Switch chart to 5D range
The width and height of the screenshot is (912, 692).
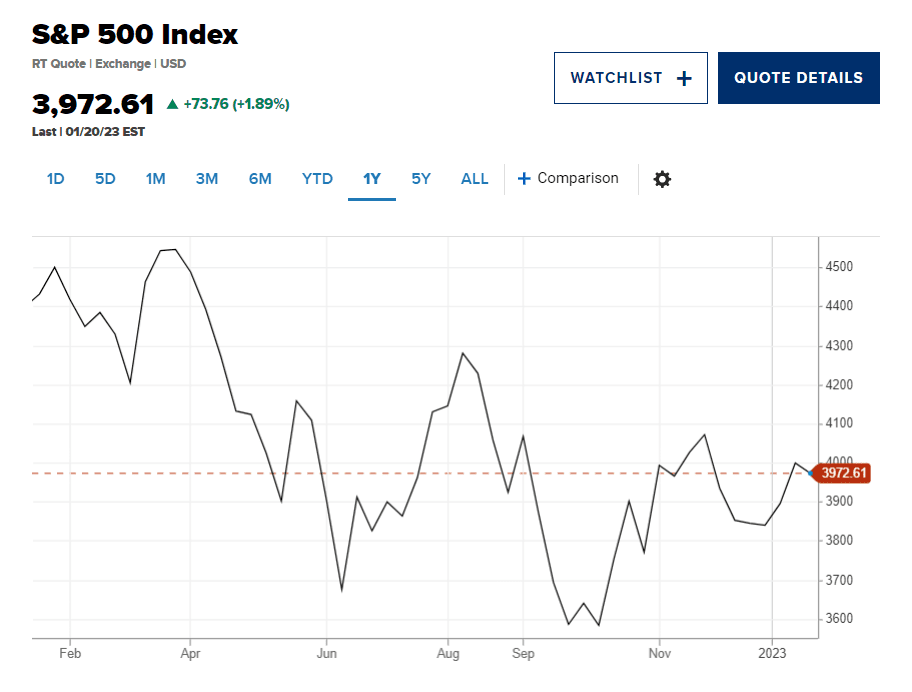pos(105,179)
